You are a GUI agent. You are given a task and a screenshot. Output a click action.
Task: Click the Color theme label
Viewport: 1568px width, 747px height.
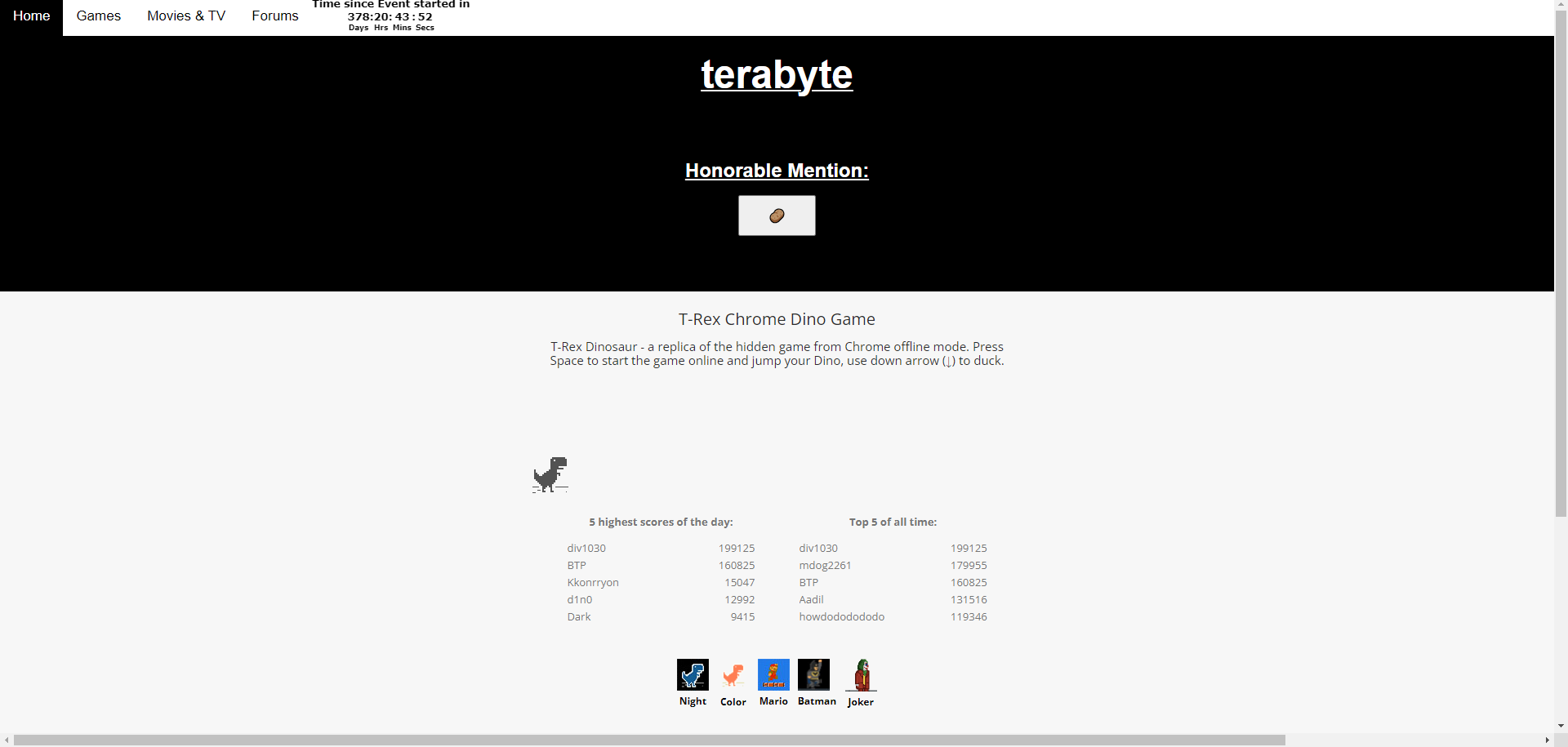[x=733, y=702]
